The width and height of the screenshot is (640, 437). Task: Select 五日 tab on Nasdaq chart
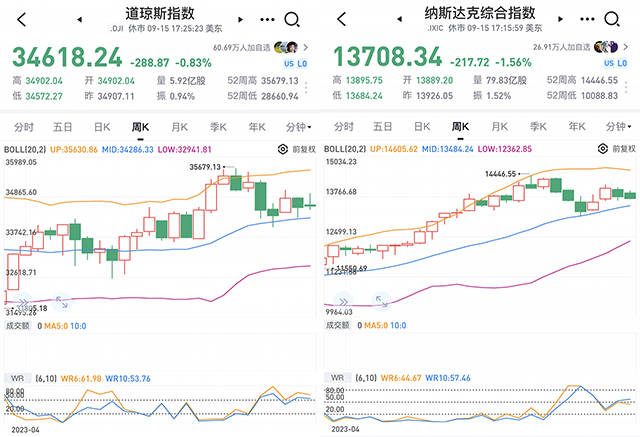pos(382,127)
